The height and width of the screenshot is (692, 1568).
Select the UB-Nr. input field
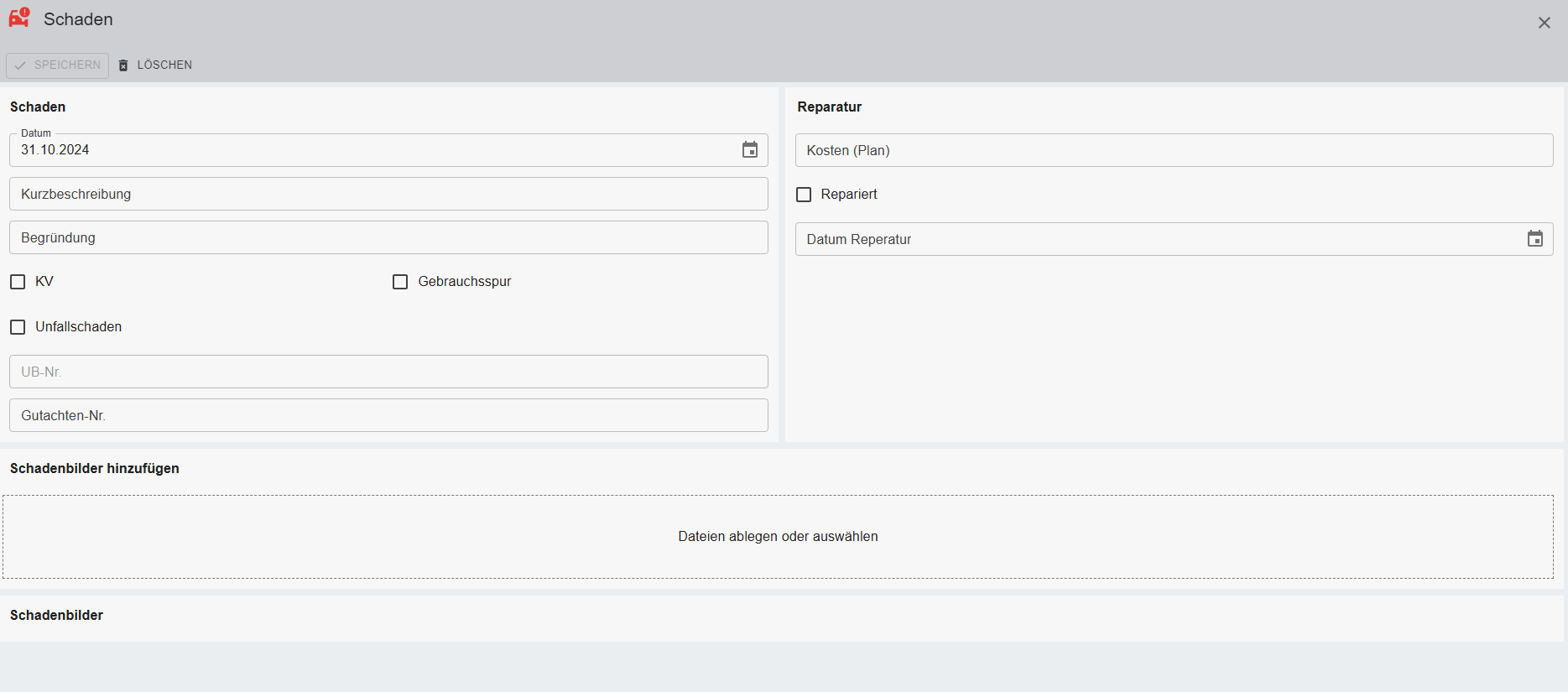tap(388, 372)
